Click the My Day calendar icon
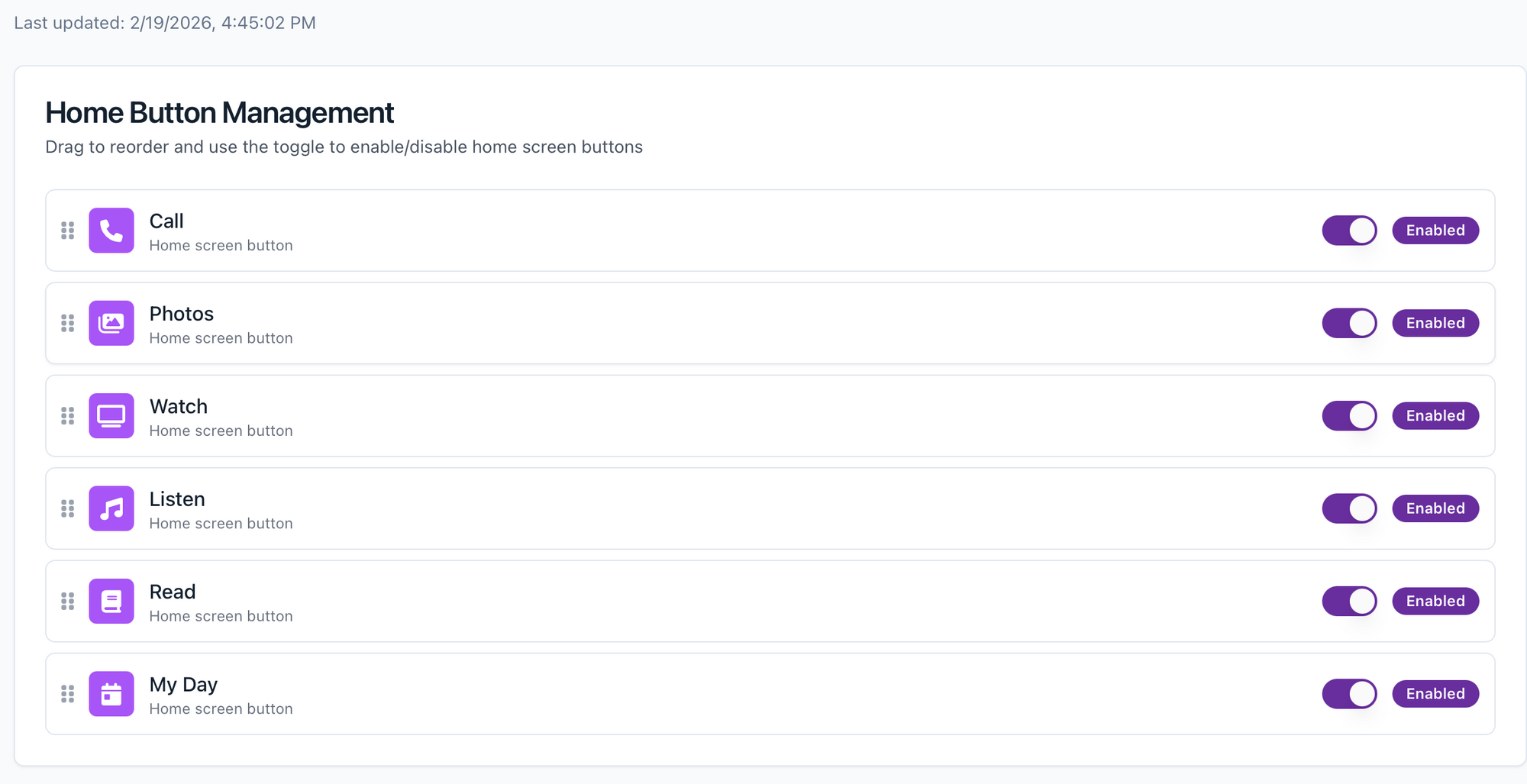1527x784 pixels. pos(111,694)
